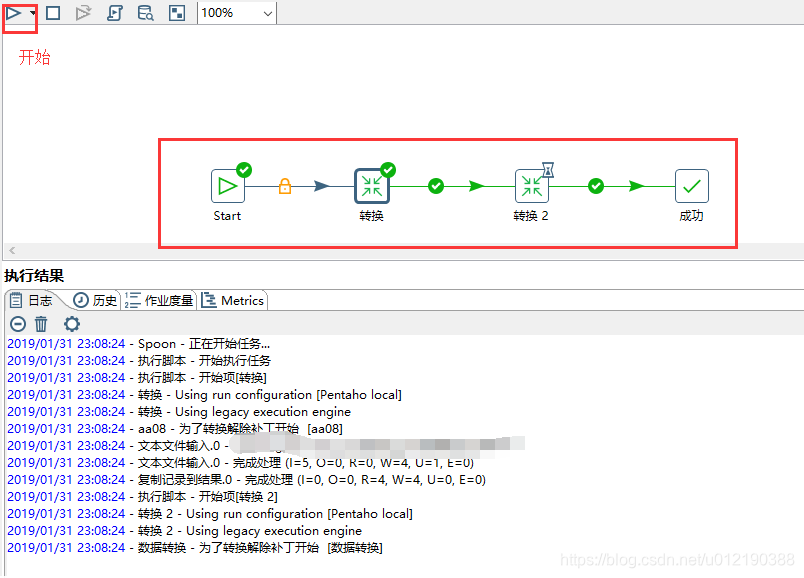Click log line '转换 - Using run configuration [Pentaho local]'
This screenshot has height=578, width=804.
(x=205, y=394)
